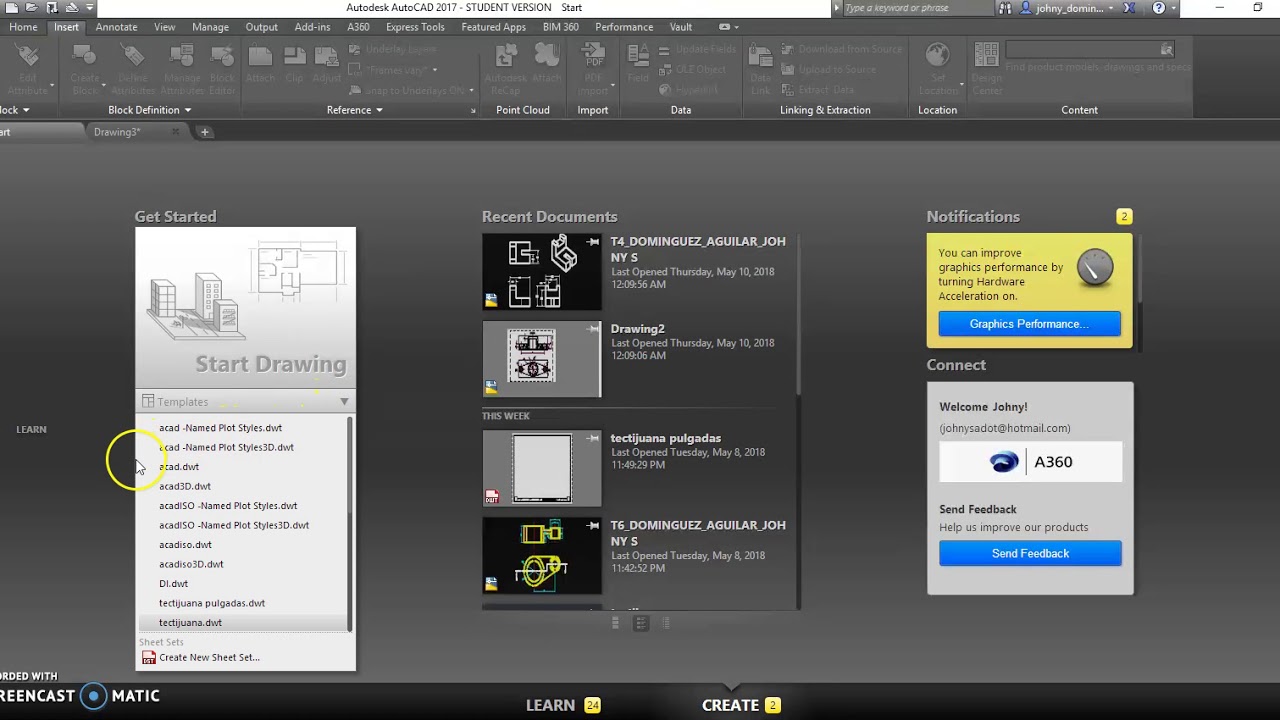
Task: Select the tectijuana pulgadas.dwt template
Action: coord(212,603)
